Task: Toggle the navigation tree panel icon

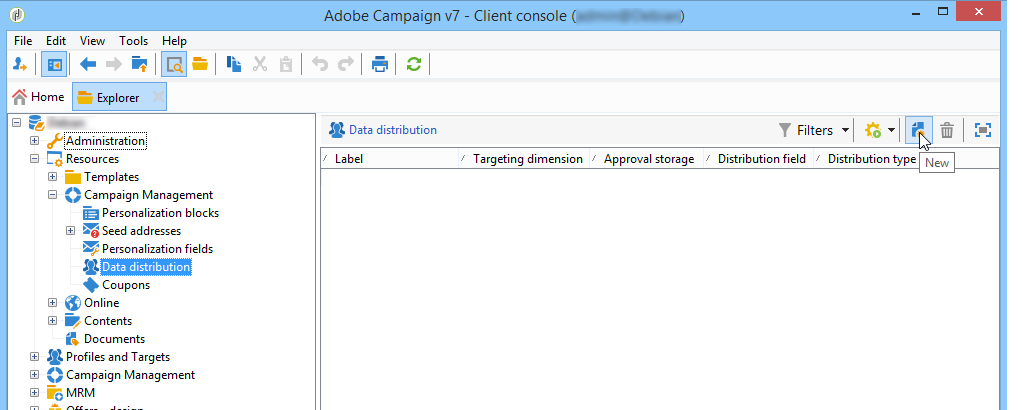Action: coord(54,65)
